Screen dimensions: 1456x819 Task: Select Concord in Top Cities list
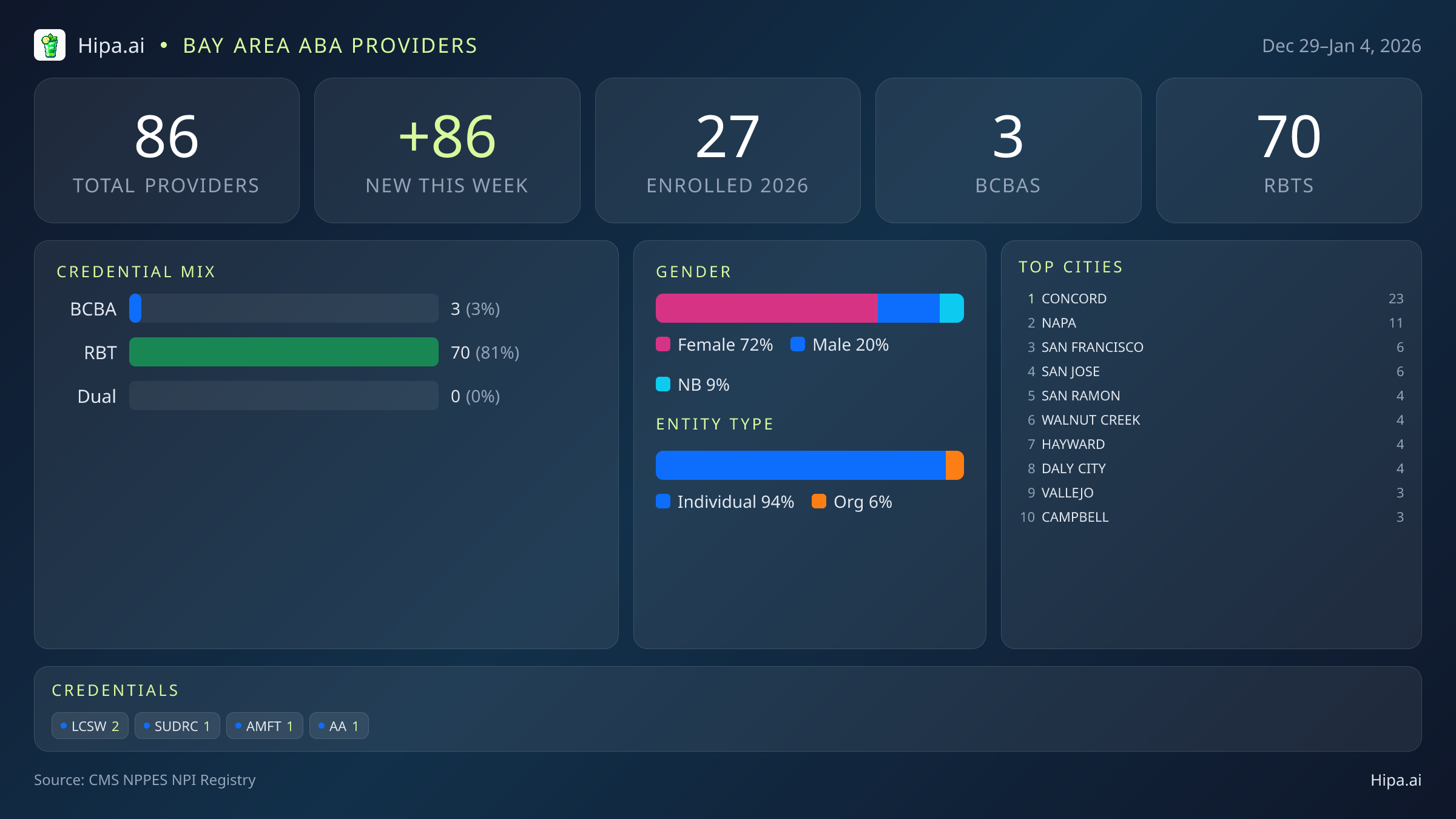tap(1074, 298)
